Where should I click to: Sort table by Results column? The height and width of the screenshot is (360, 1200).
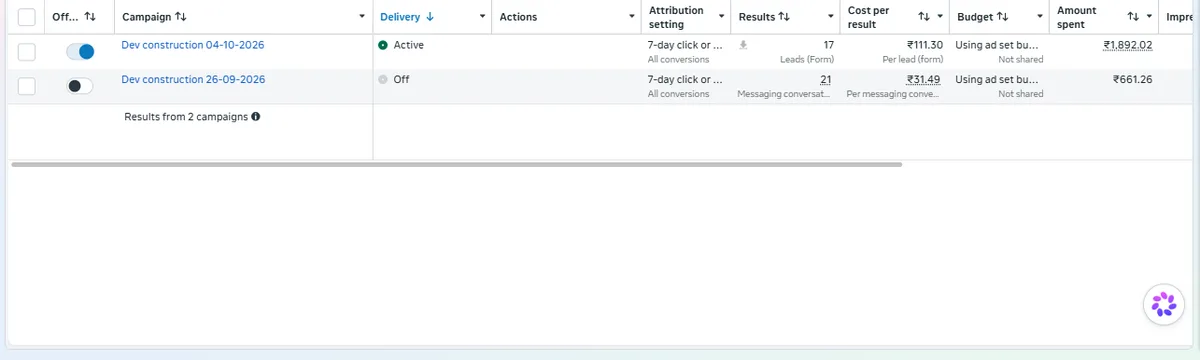pyautogui.click(x=764, y=17)
